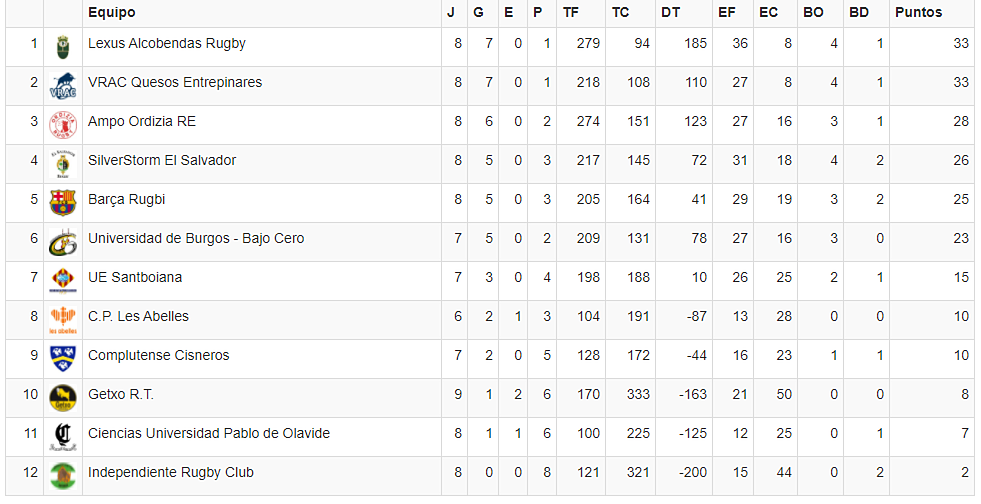Click the UE Santboiana crest

coord(62,280)
